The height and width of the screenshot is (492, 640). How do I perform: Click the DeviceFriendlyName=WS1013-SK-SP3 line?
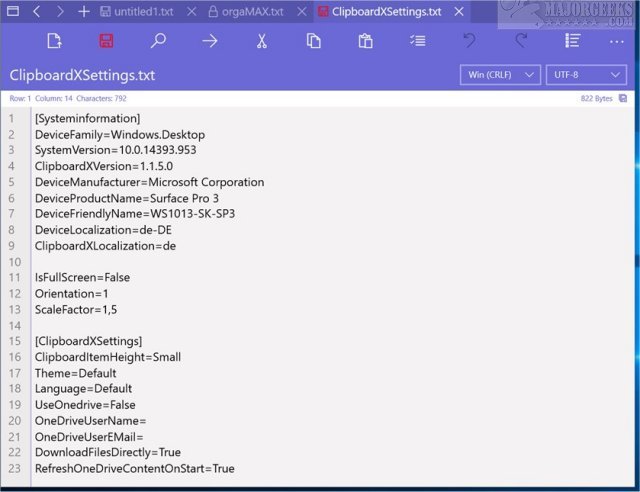pyautogui.click(x=135, y=214)
